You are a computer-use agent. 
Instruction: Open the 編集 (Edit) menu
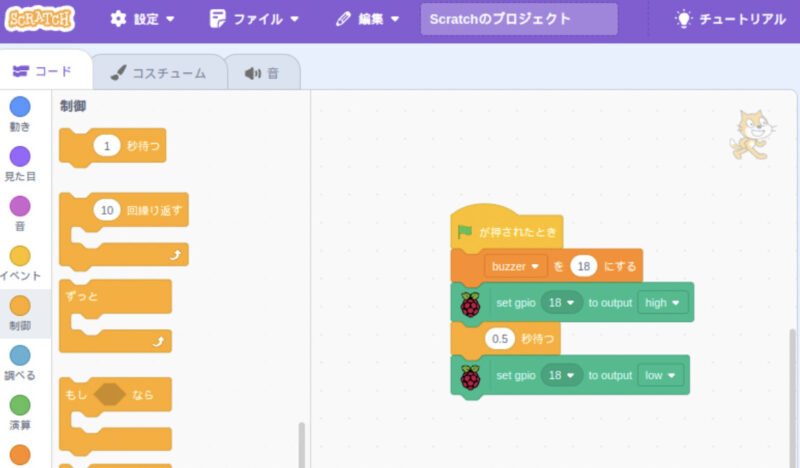pyautogui.click(x=367, y=19)
